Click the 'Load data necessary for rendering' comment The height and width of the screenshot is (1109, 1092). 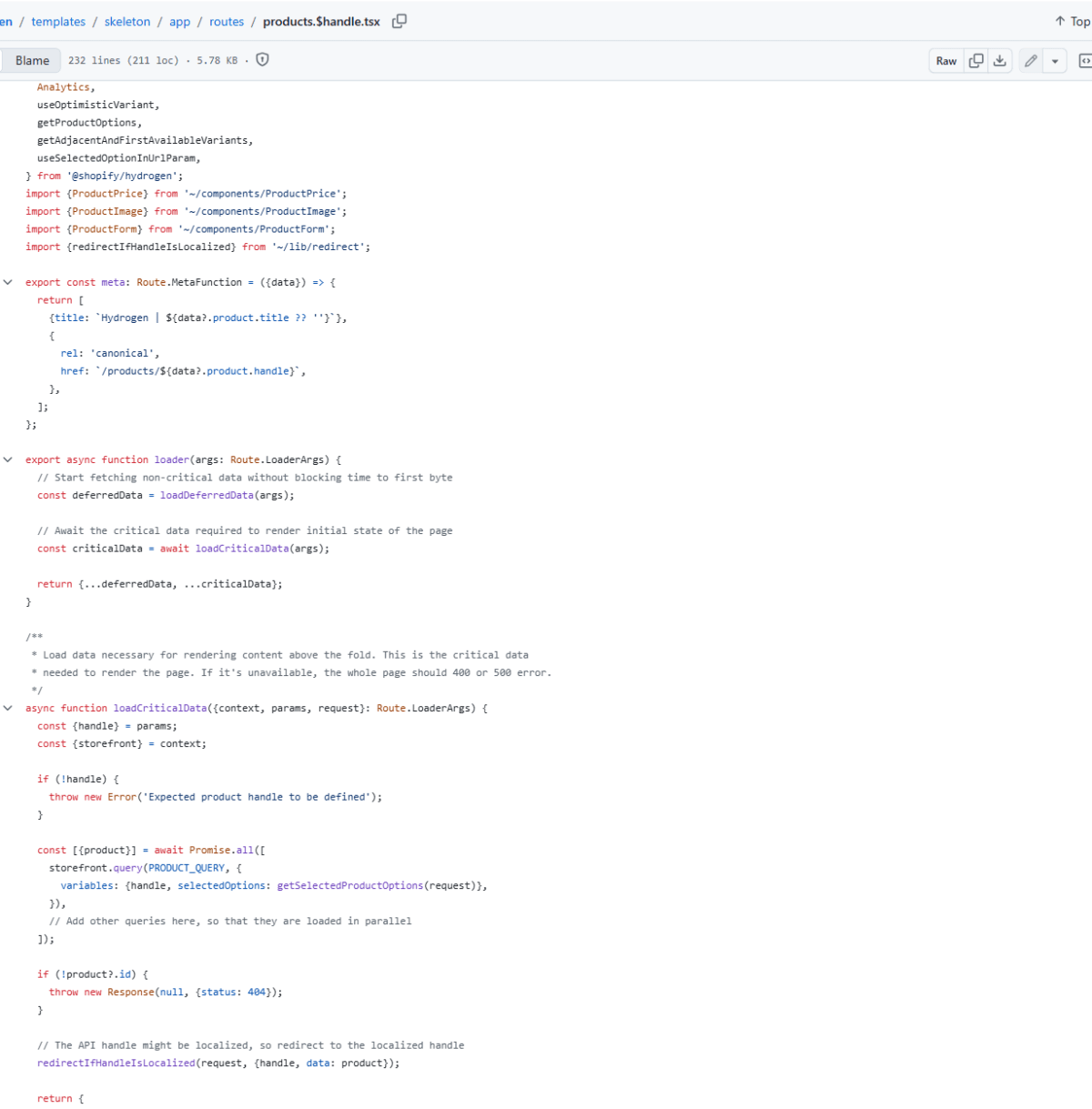279,655
